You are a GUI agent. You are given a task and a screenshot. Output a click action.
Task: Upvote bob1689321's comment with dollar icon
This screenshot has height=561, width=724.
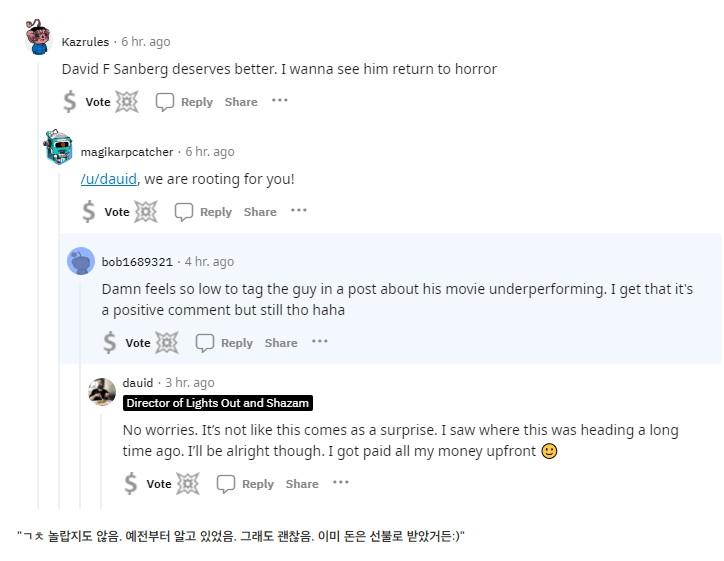tap(109, 343)
